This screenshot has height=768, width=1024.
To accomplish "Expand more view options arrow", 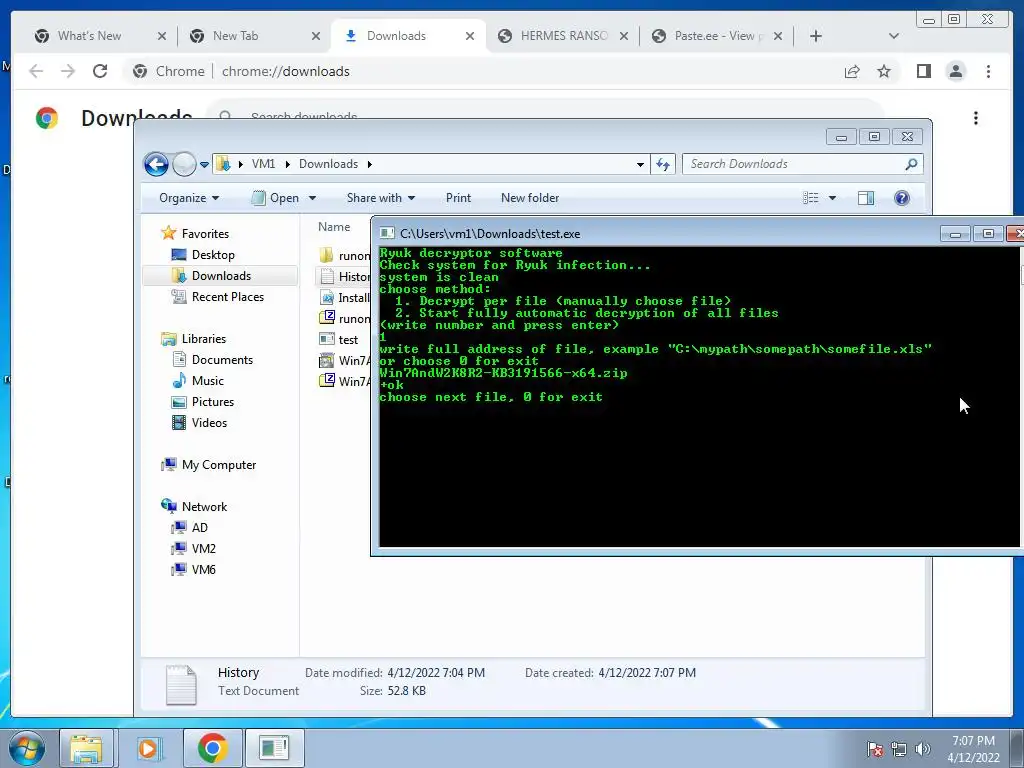I will 832,198.
